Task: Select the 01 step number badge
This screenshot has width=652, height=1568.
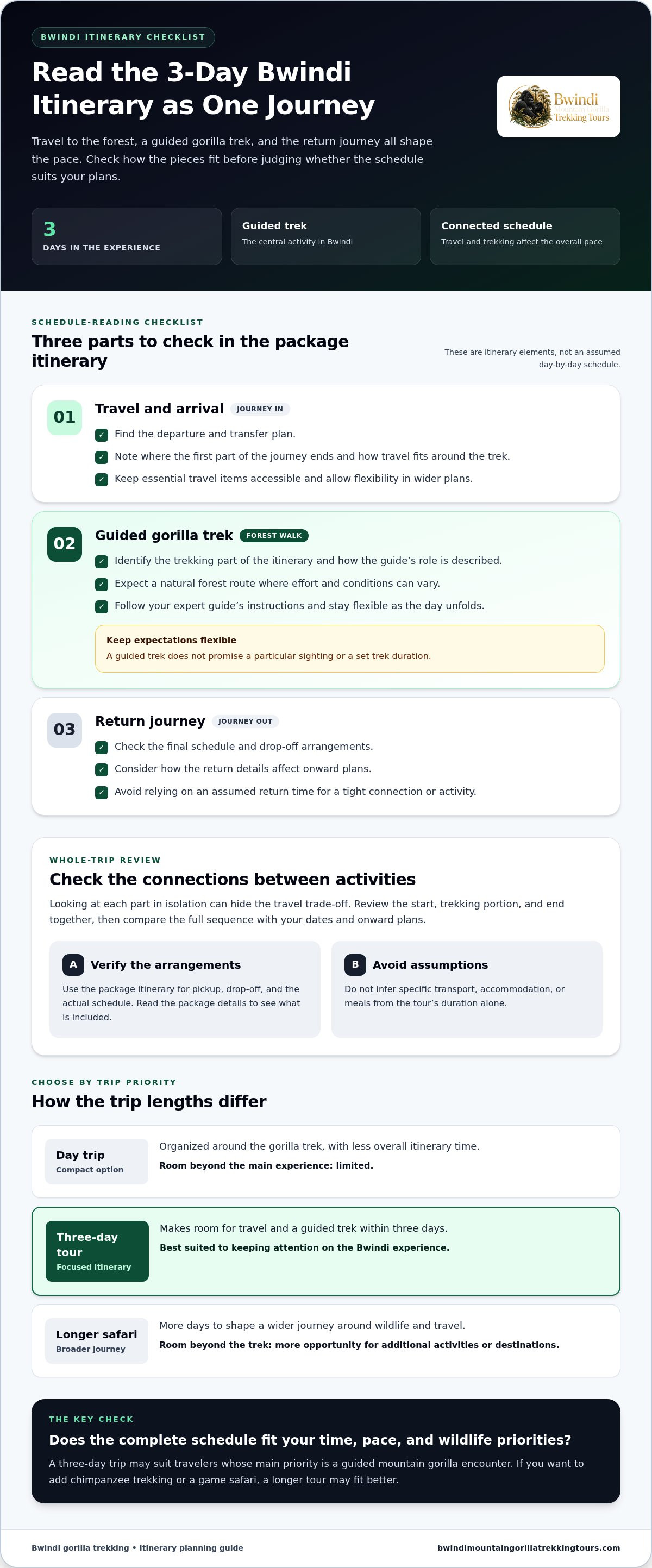Action: coord(65,418)
